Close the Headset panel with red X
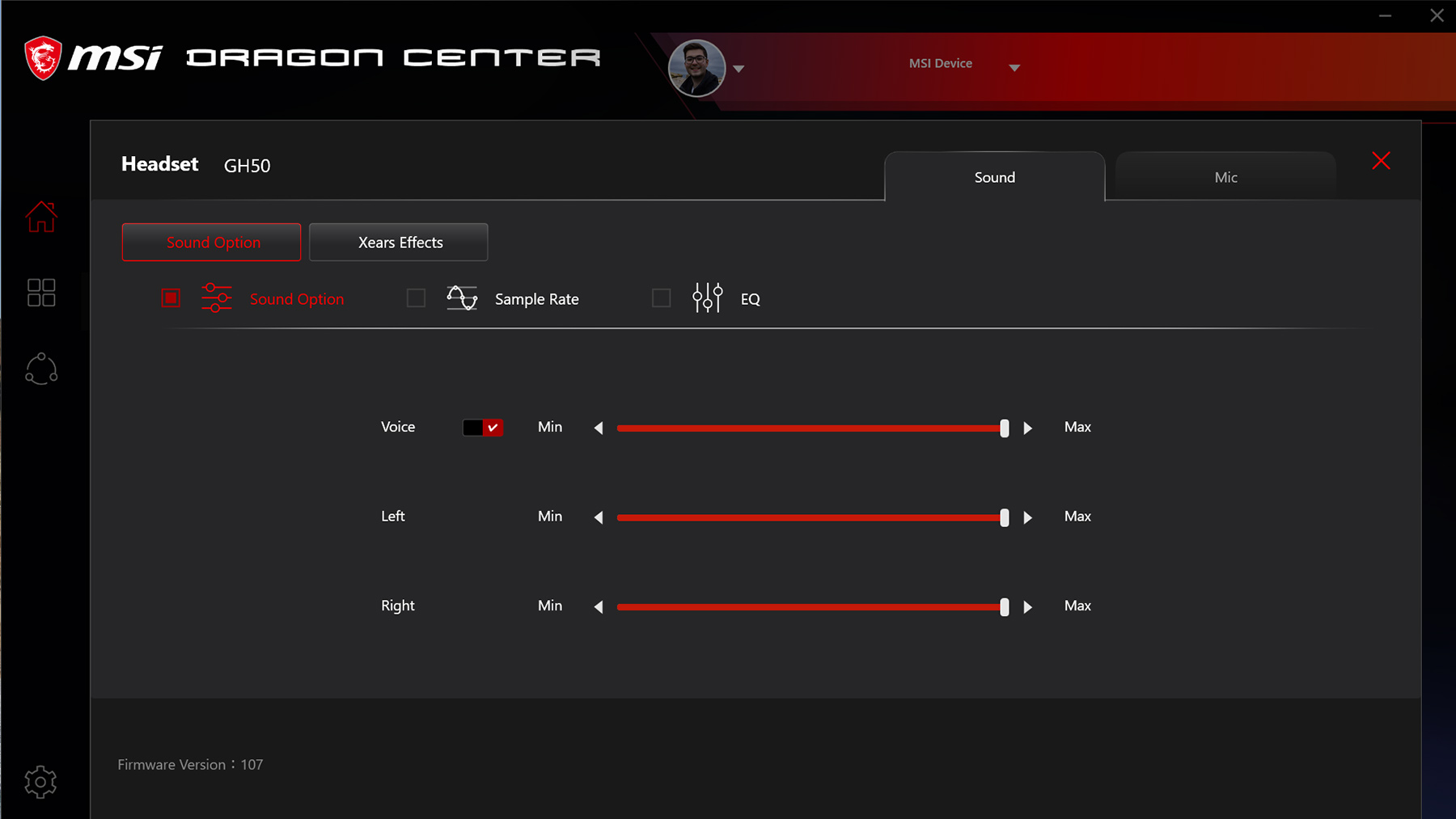This screenshot has width=1456, height=819. (1382, 161)
